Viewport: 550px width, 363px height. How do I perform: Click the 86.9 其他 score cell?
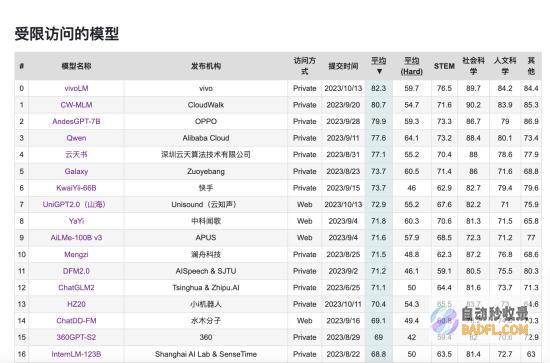click(531, 121)
